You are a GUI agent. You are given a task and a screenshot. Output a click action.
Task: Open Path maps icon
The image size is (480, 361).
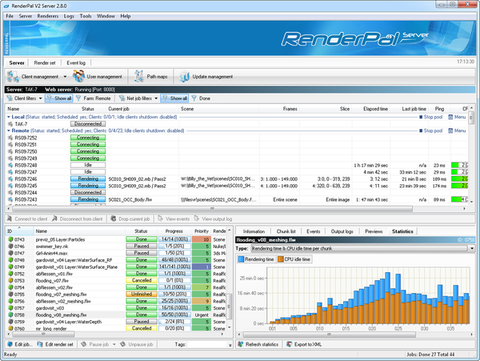click(139, 77)
